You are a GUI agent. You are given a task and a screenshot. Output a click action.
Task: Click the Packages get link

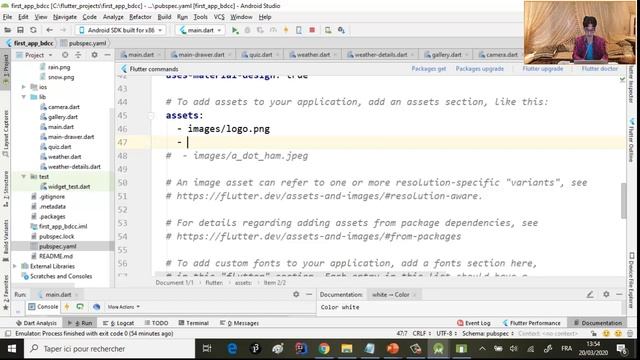(429, 69)
